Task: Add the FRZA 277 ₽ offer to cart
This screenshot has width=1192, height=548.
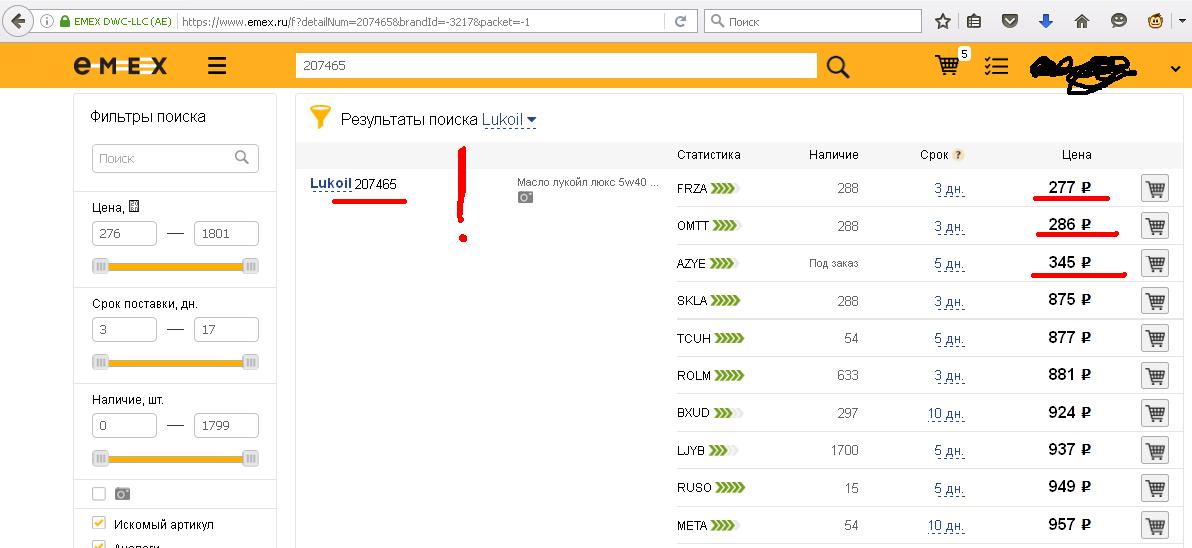Action: tap(1155, 188)
